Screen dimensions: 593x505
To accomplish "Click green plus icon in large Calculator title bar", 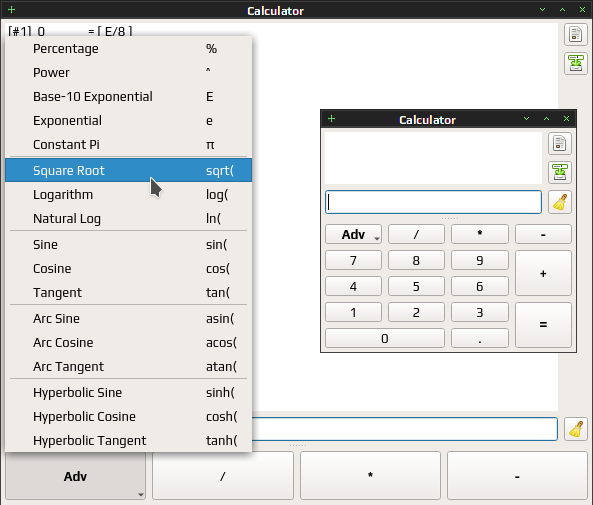I will [11, 9].
